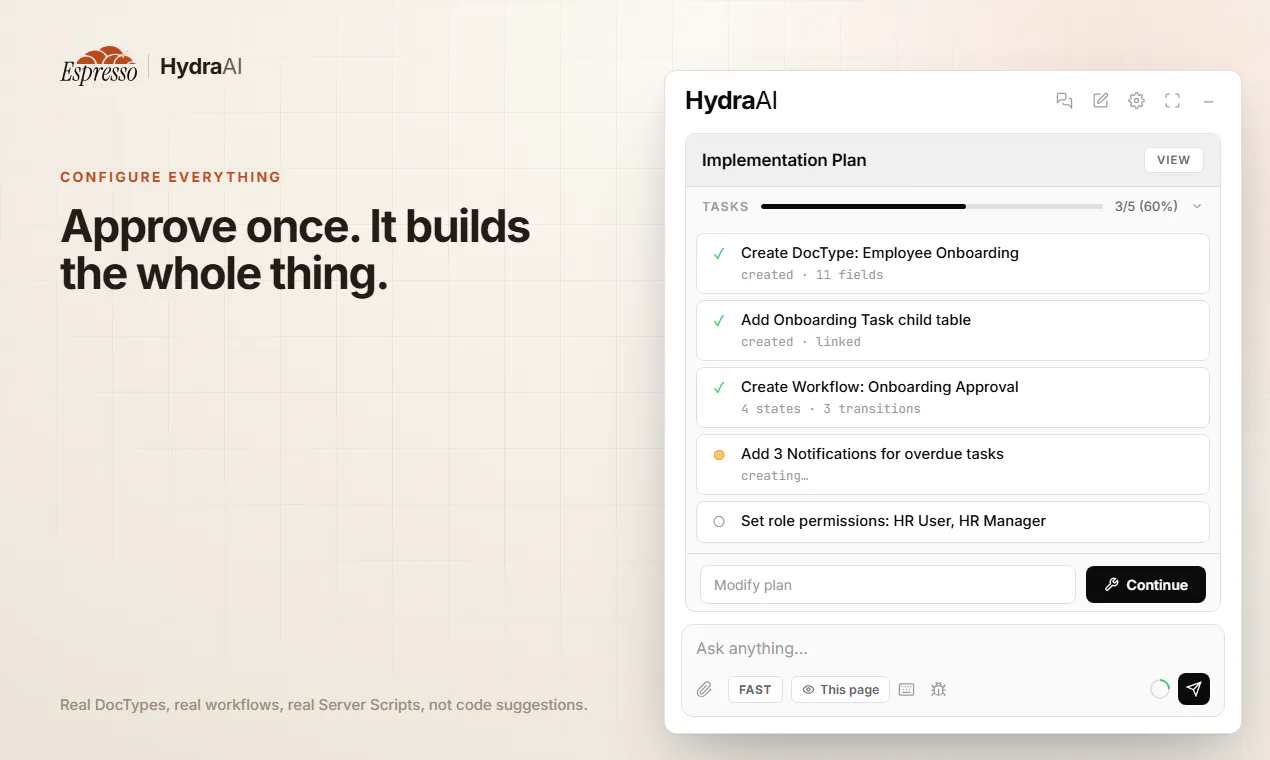
Task: Expand panel to fullscreen
Action: (x=1172, y=100)
